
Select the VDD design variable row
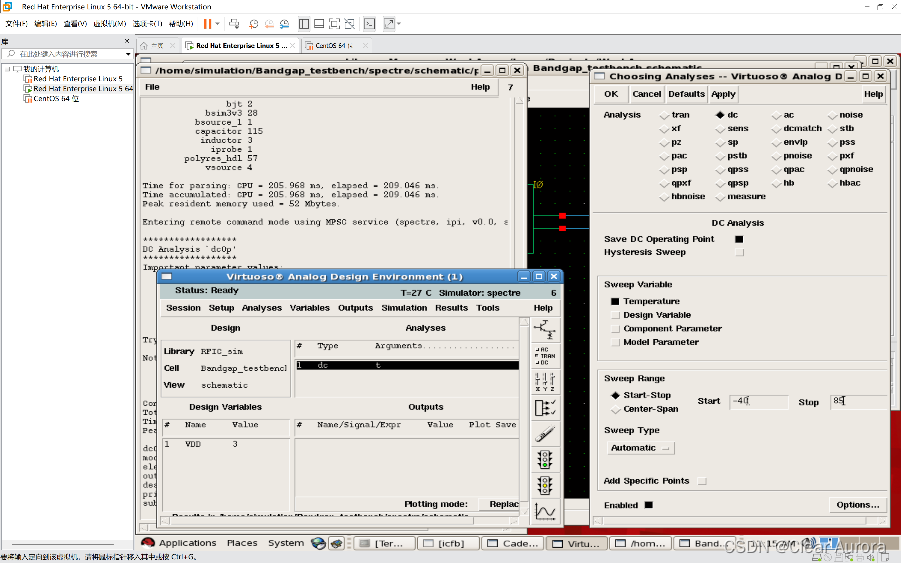coord(226,444)
